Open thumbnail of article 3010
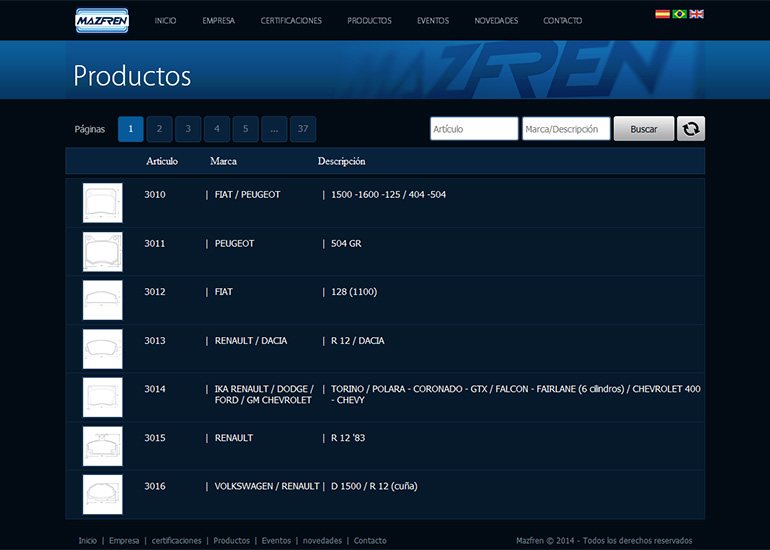Viewport: 770px width, 550px height. pos(103,203)
